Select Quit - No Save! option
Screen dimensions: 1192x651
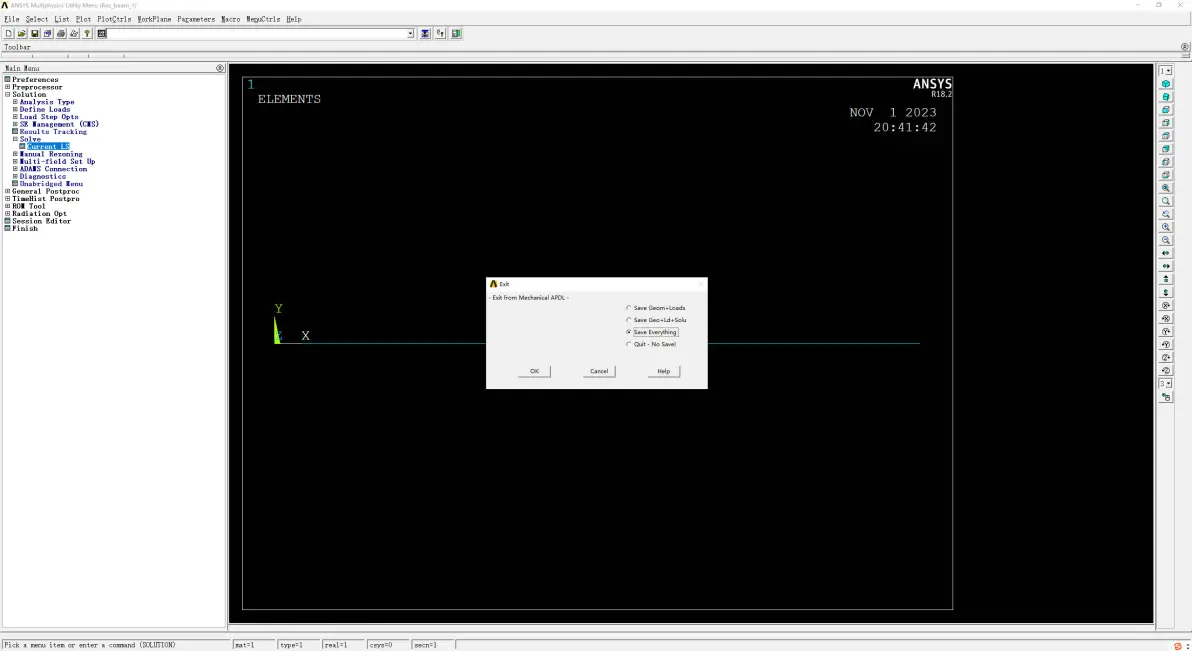tap(629, 344)
